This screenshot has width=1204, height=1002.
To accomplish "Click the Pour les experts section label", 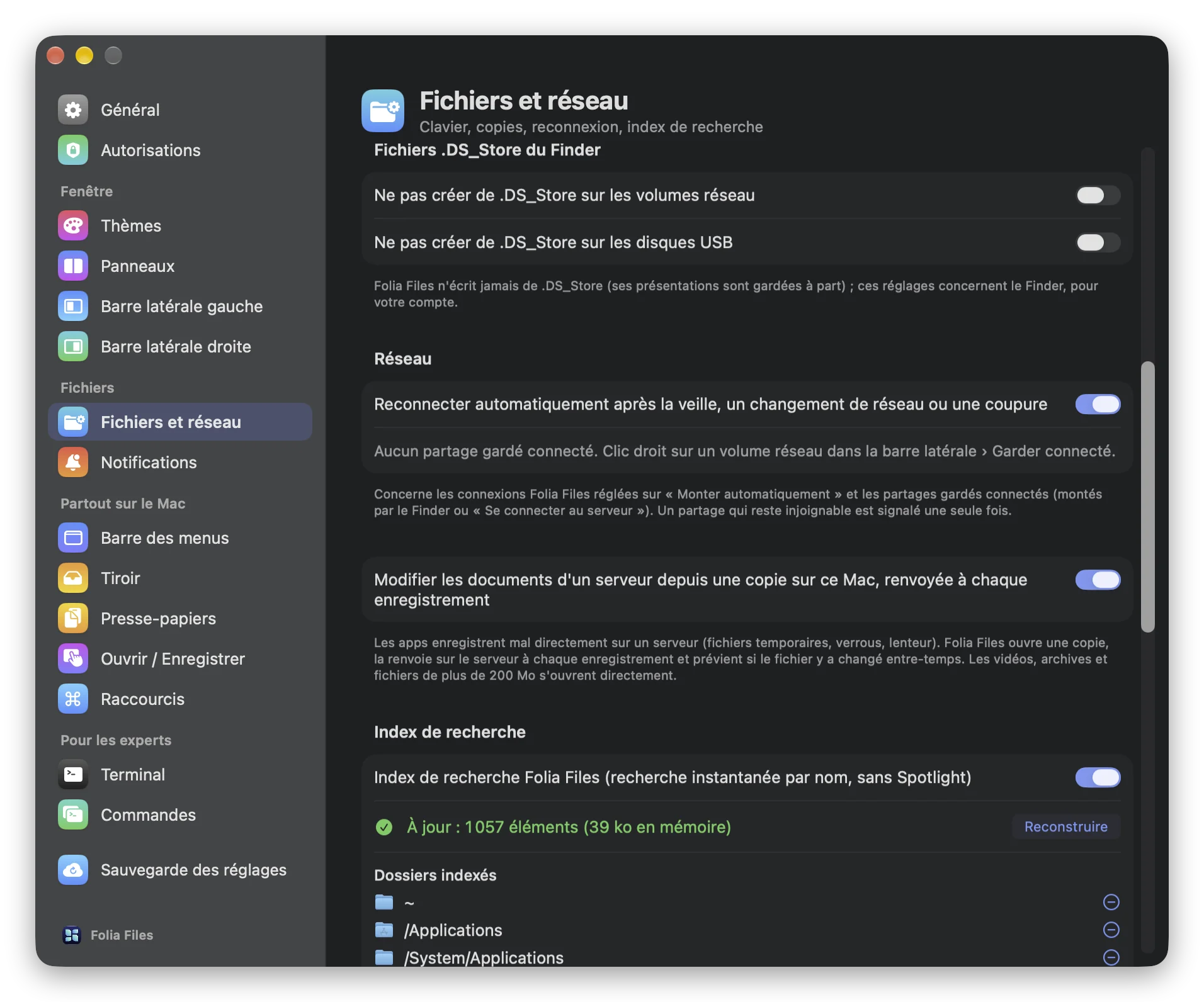I will 116,740.
